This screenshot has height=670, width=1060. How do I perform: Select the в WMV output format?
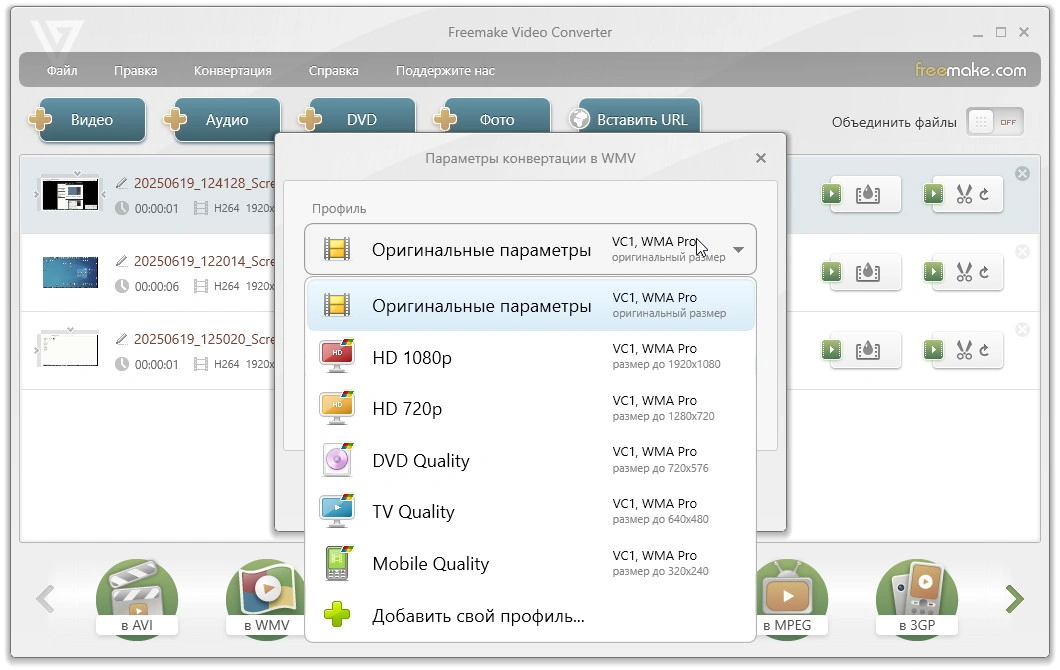(267, 598)
